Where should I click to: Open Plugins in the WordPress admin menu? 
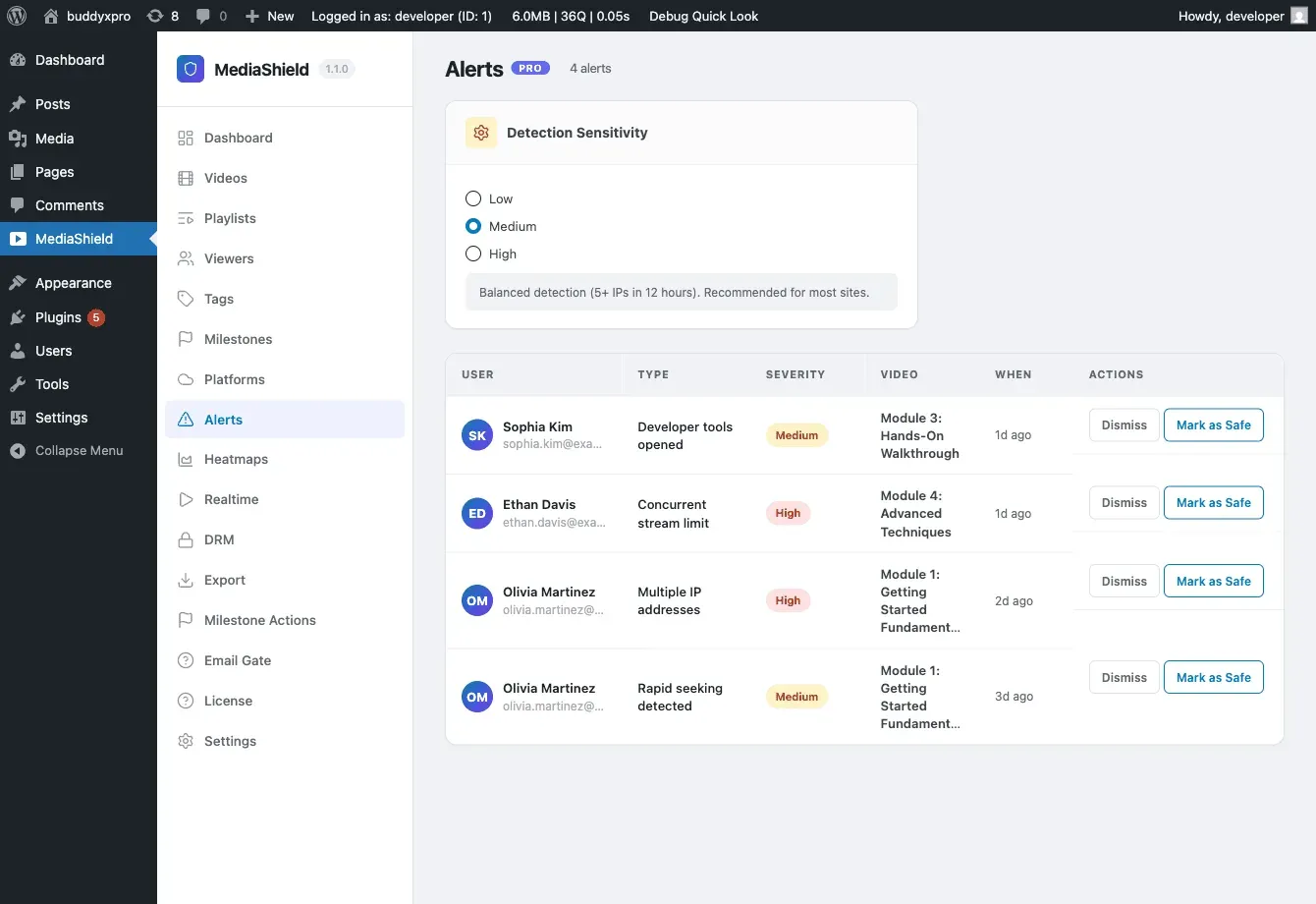[79, 317]
